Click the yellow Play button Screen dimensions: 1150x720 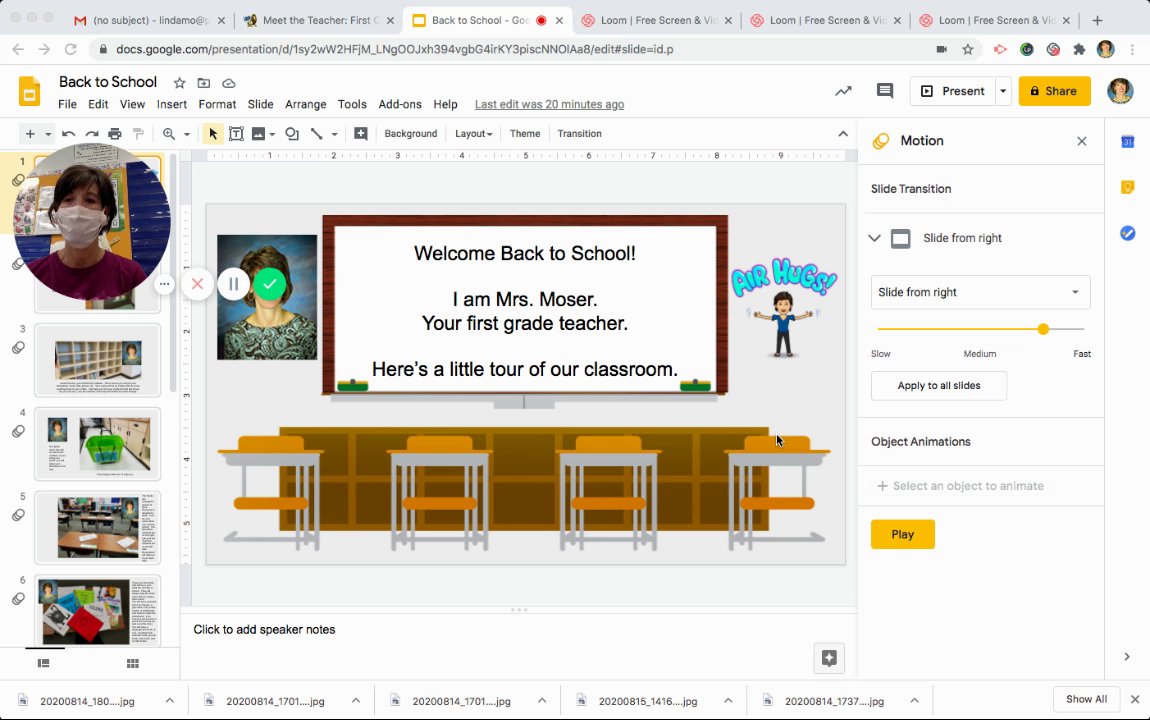coord(903,535)
